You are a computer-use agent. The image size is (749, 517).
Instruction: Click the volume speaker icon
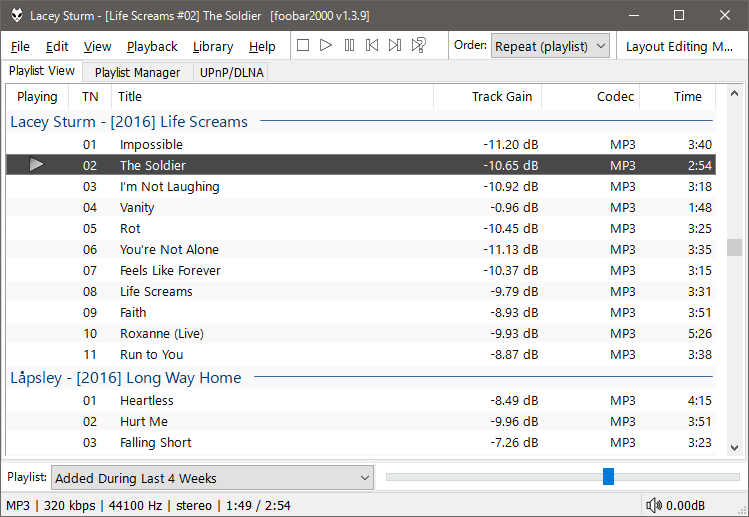point(654,505)
